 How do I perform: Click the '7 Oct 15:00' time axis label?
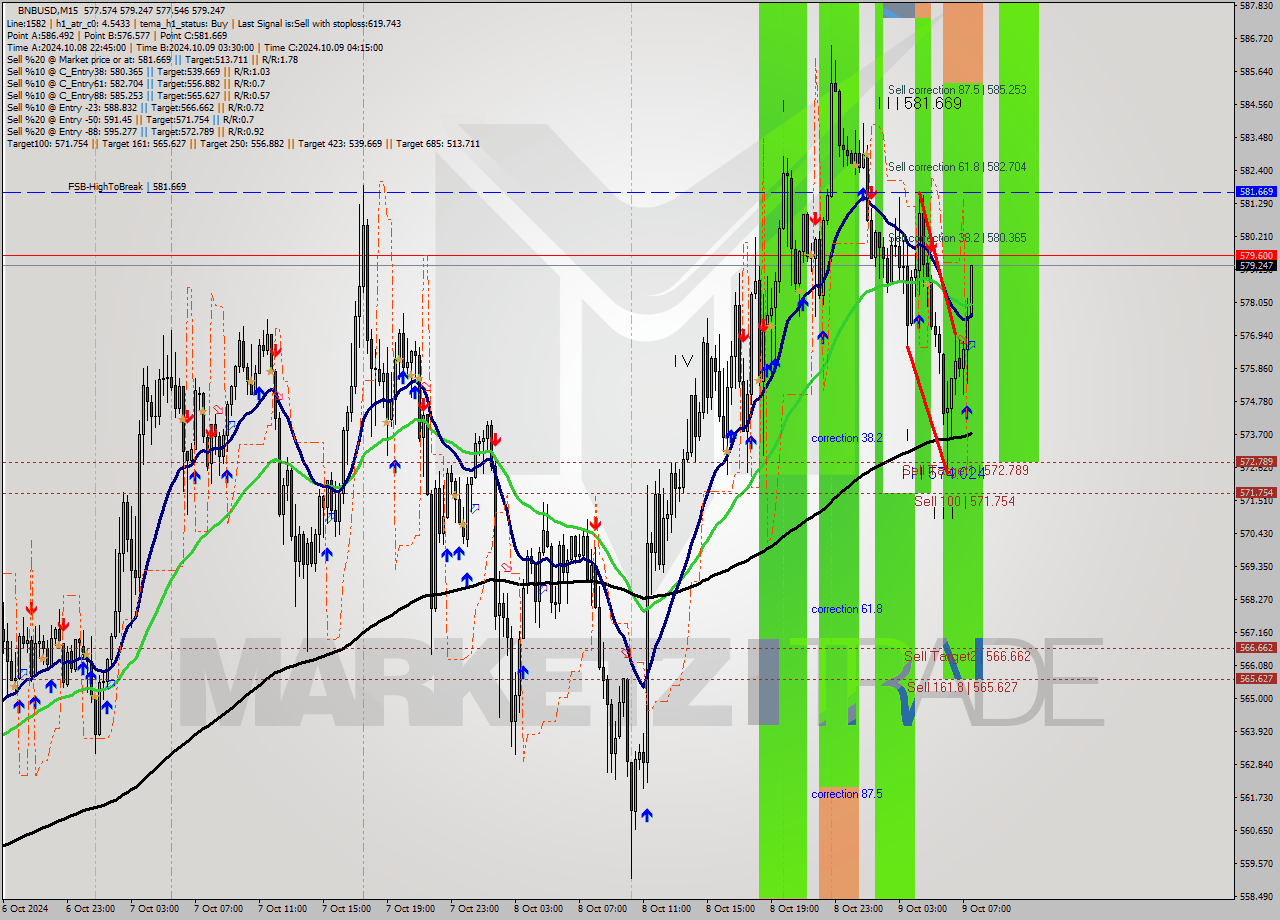[x=345, y=909]
